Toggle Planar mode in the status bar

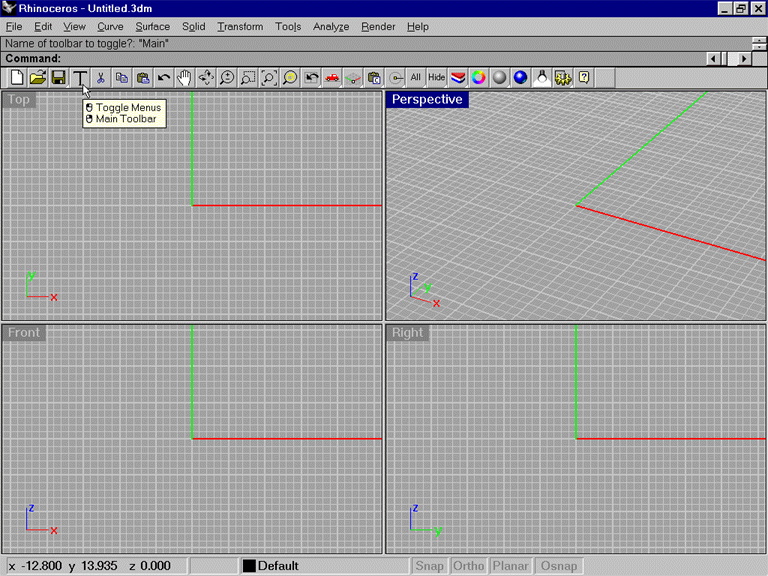(510, 566)
